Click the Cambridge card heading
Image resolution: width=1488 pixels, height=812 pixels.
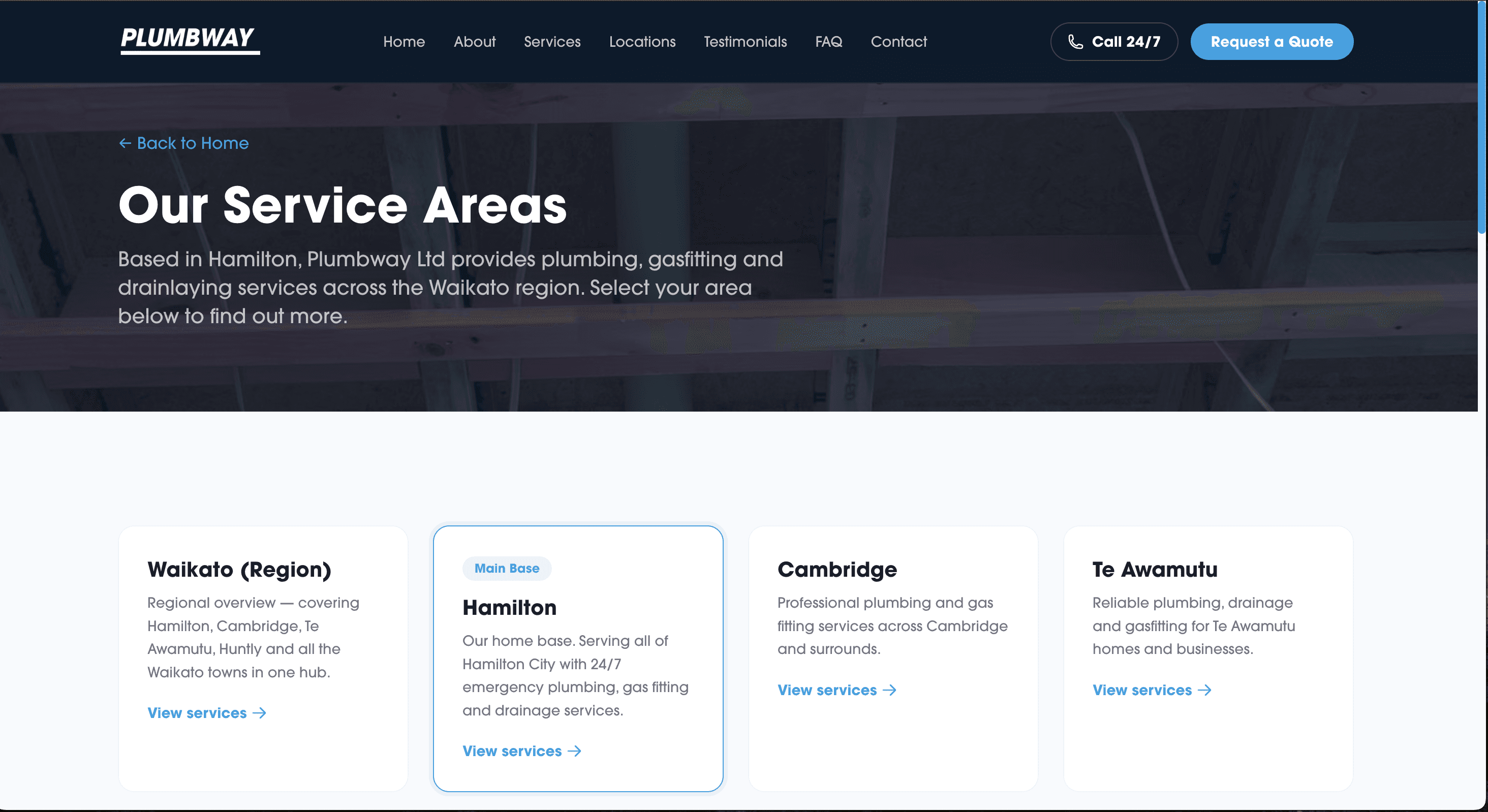837,570
